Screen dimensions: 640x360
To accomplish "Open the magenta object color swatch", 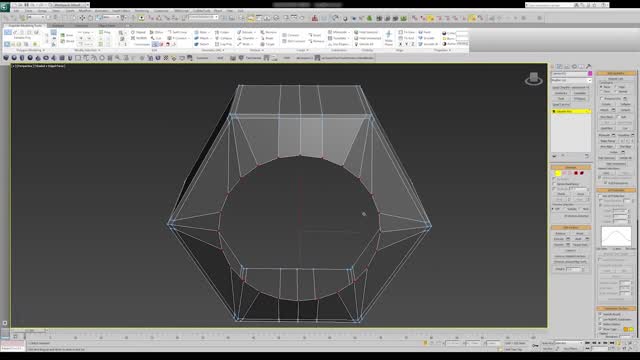I will [x=590, y=73].
